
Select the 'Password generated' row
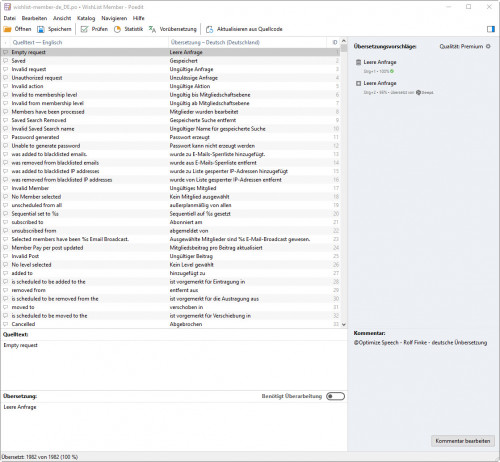point(170,137)
